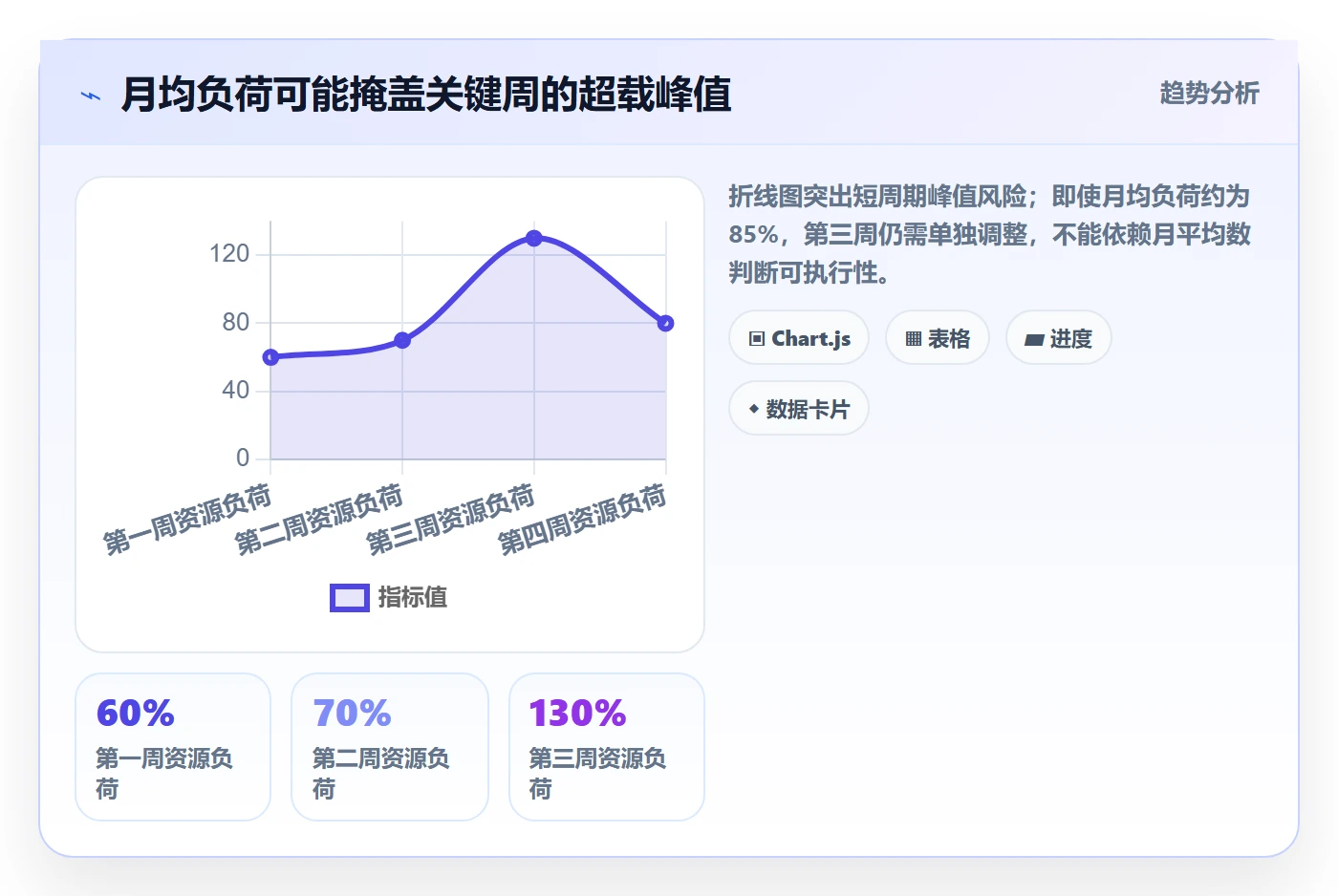The height and width of the screenshot is (896, 1338).
Task: Click the 80 y-axis tick label
Action: [235, 323]
